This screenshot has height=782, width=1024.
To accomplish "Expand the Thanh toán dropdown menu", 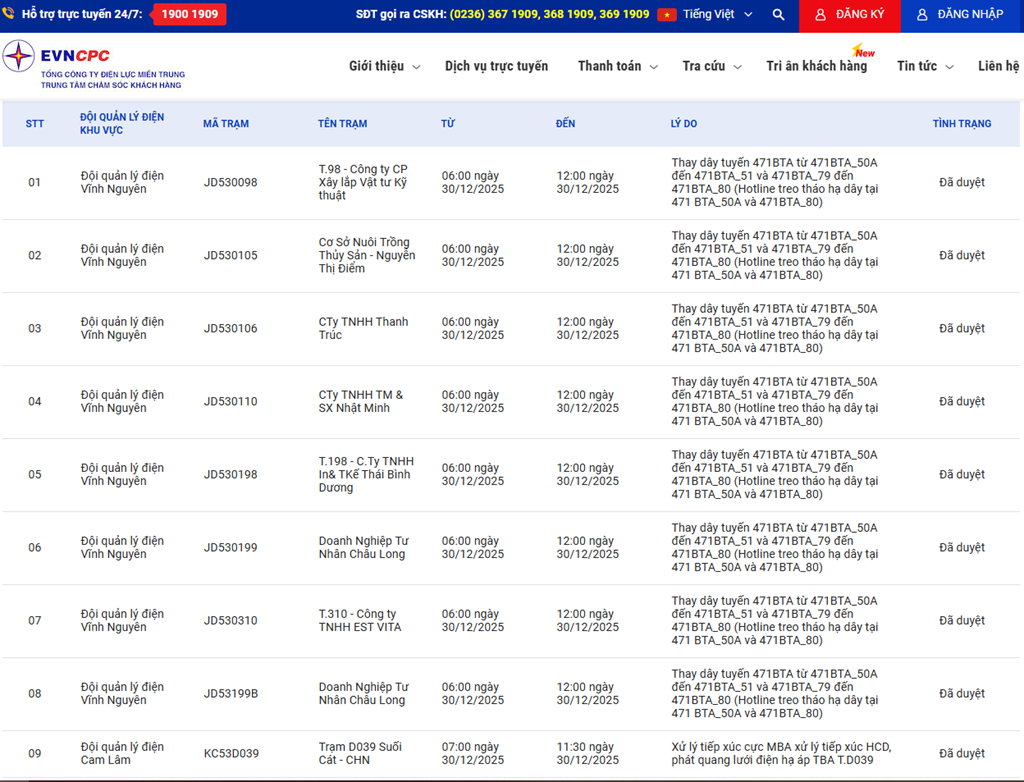I will coord(617,66).
